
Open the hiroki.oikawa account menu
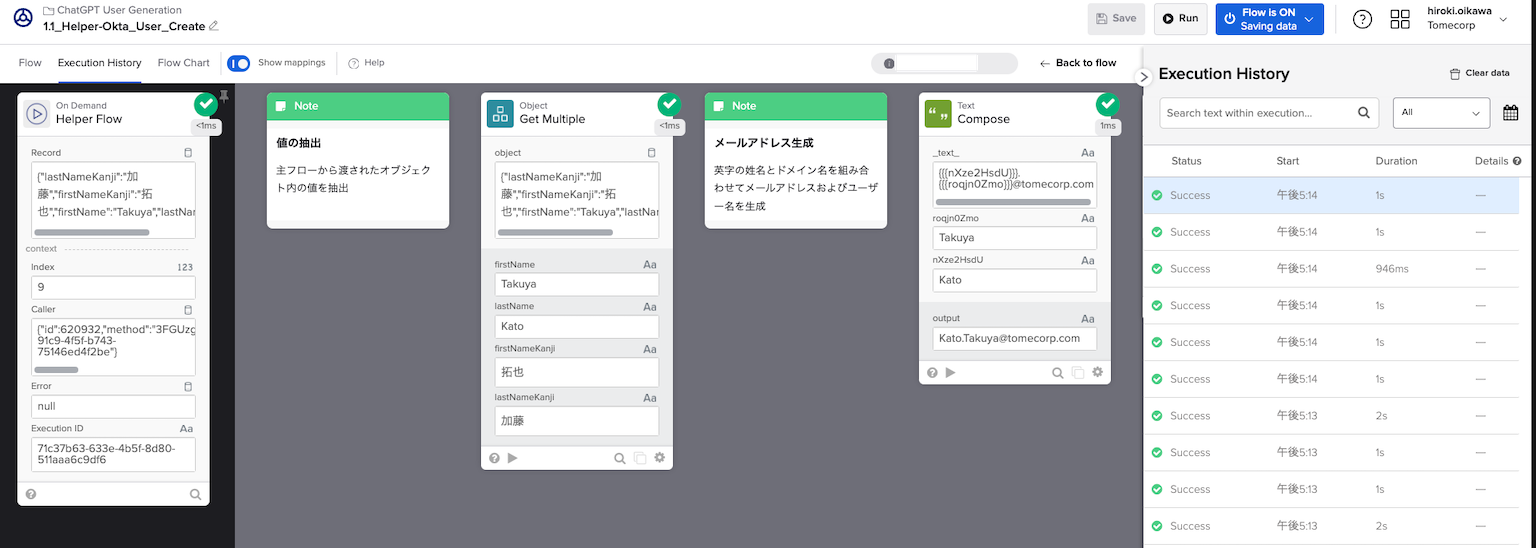click(x=1468, y=19)
